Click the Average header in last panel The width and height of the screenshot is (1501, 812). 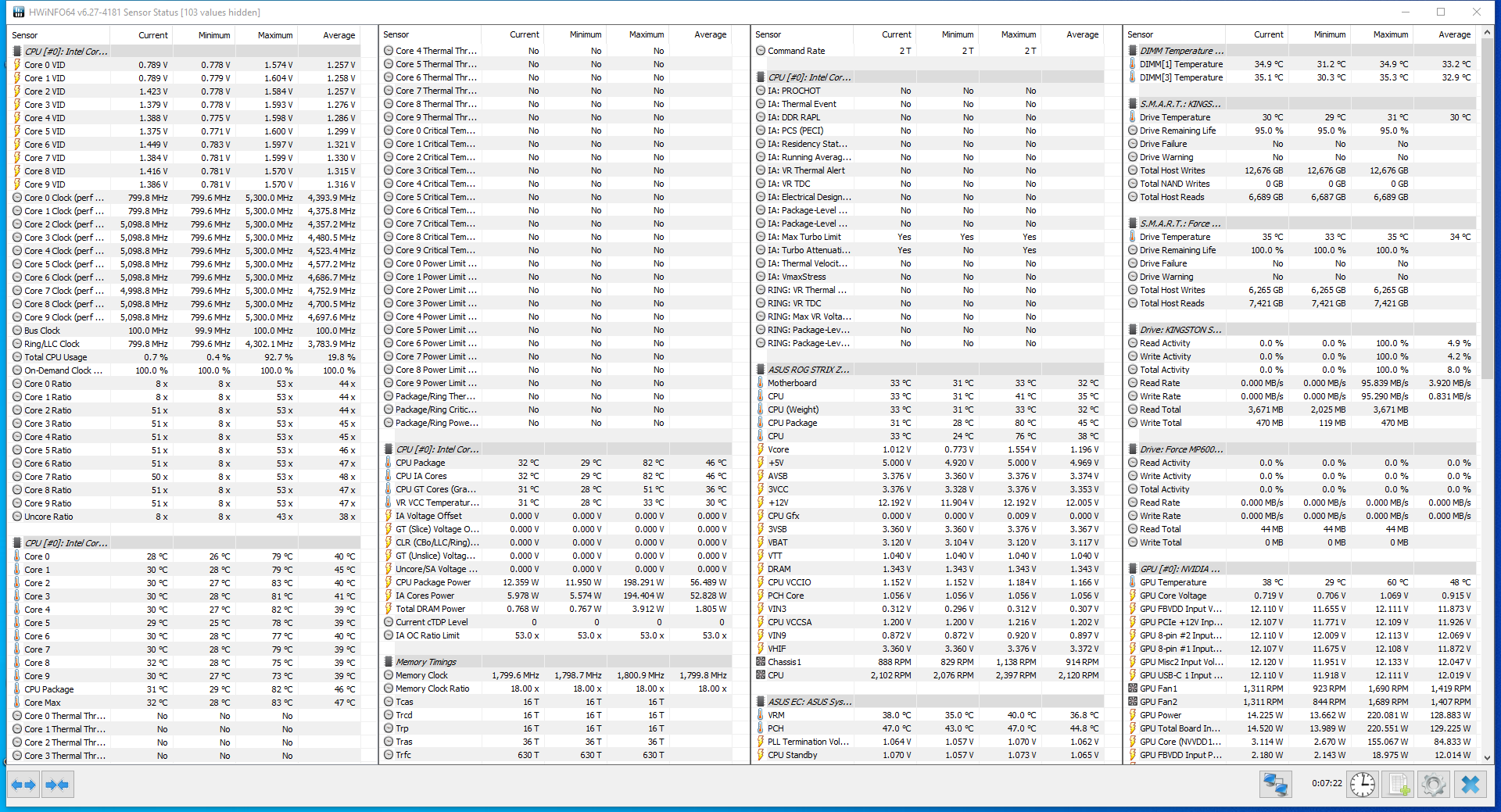(x=1454, y=35)
